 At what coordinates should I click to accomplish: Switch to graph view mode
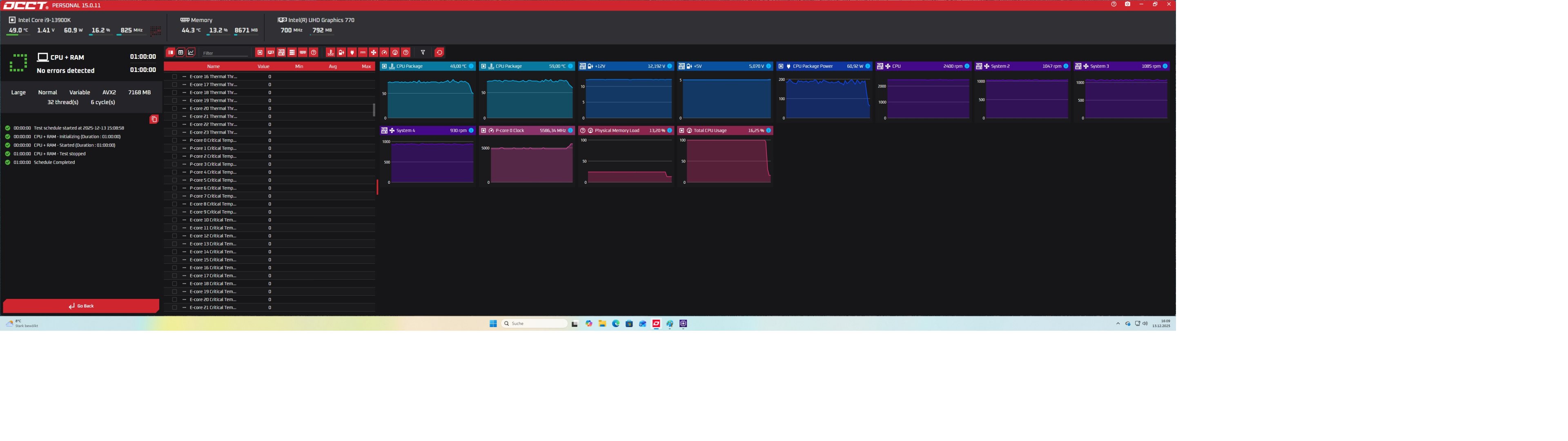pos(191,52)
